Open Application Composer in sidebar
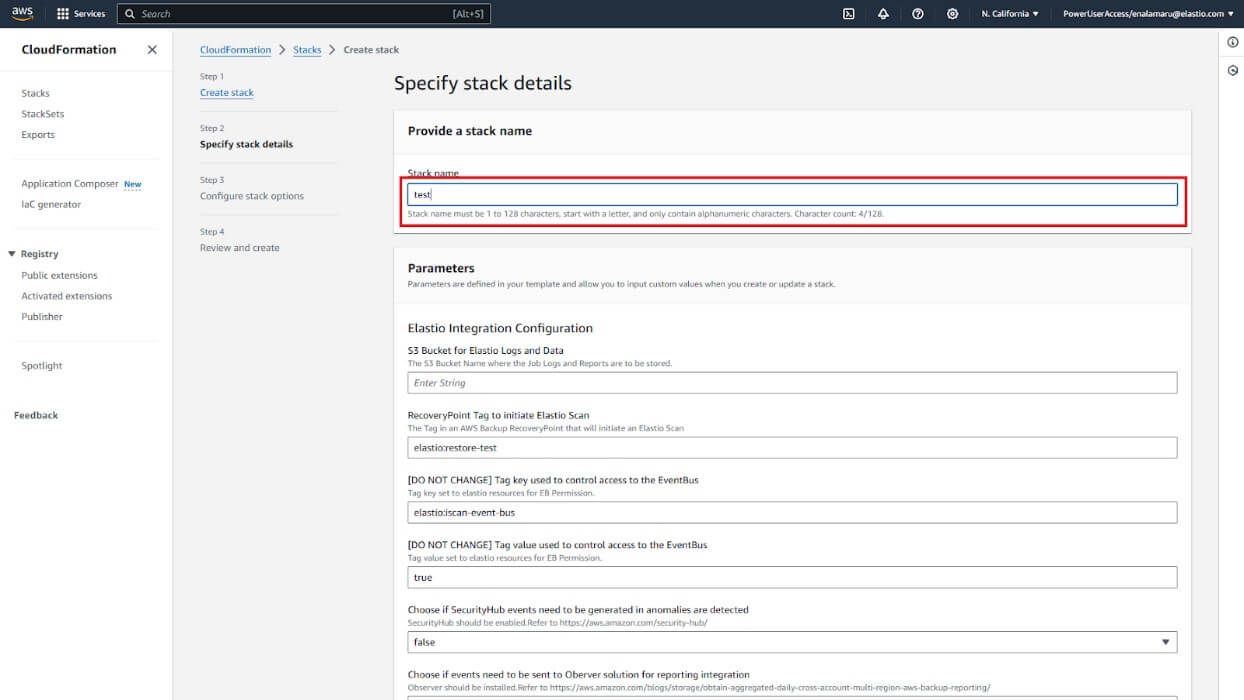This screenshot has height=700, width=1244. point(70,184)
